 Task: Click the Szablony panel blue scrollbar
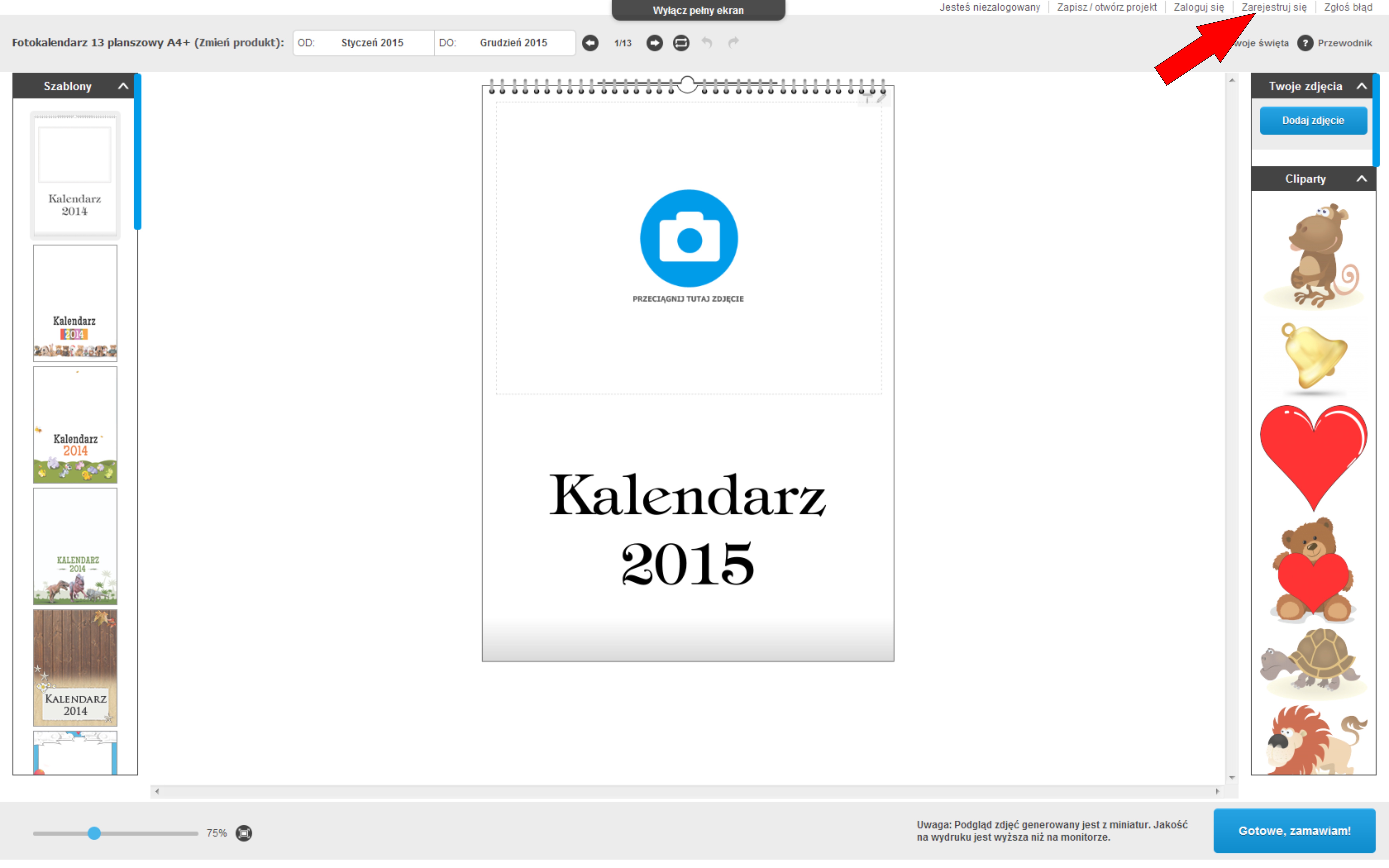pos(138,152)
